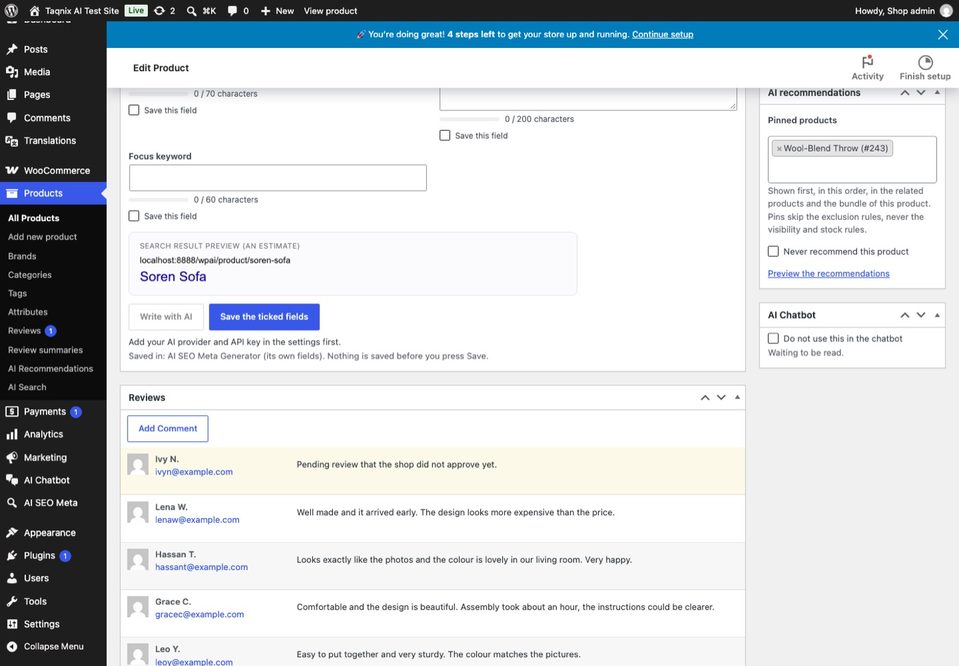
Task: Move AI recommendations panel down
Action: pos(920,93)
